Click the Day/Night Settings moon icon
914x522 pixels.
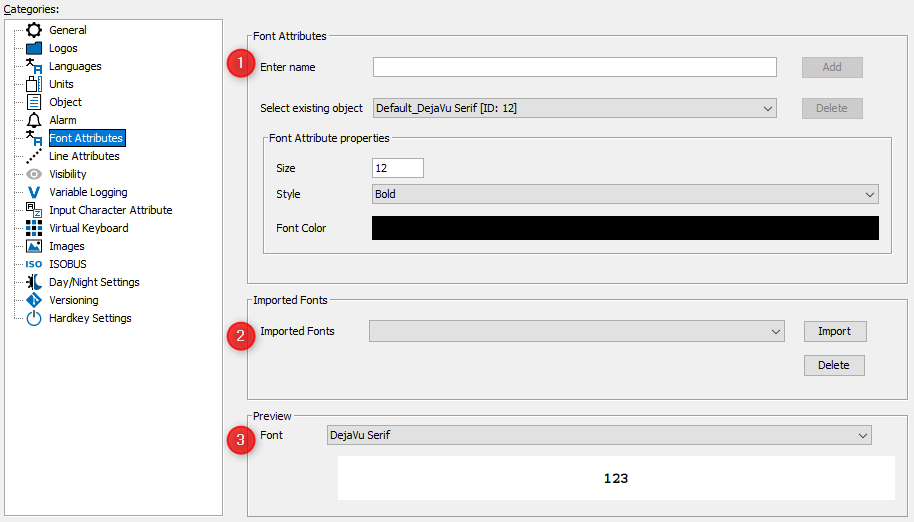pyautogui.click(x=34, y=282)
